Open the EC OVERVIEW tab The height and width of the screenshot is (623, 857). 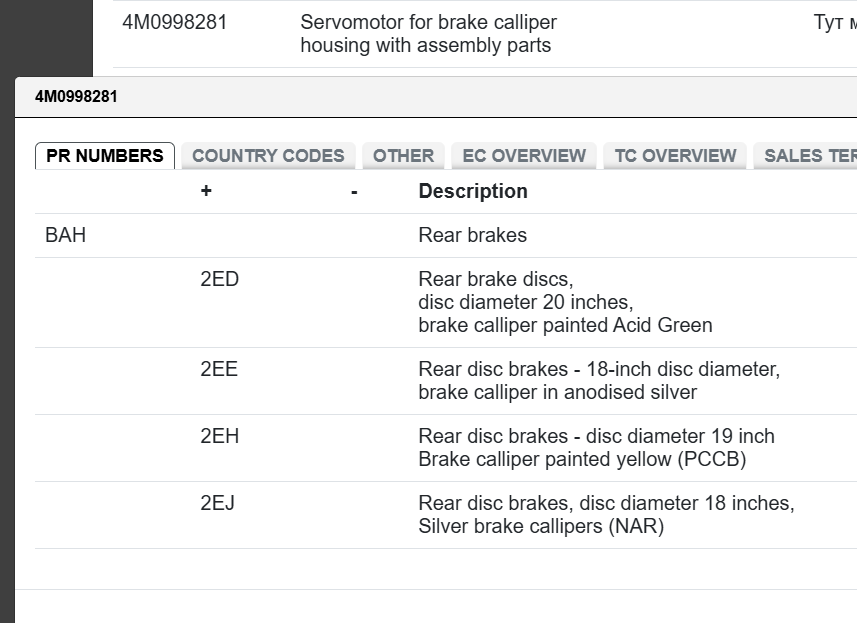pyautogui.click(x=524, y=156)
